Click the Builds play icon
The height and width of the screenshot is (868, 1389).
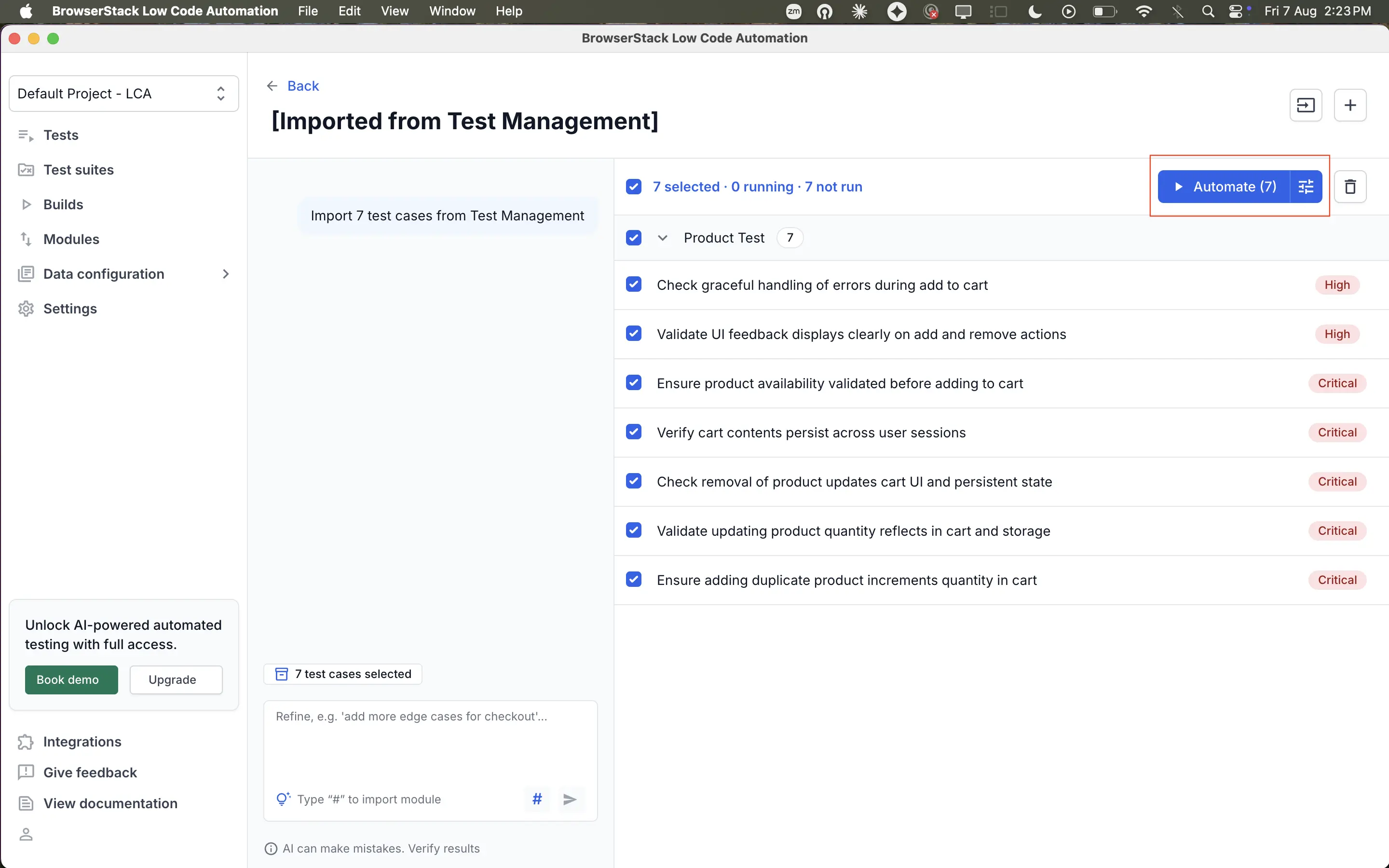[x=26, y=204]
